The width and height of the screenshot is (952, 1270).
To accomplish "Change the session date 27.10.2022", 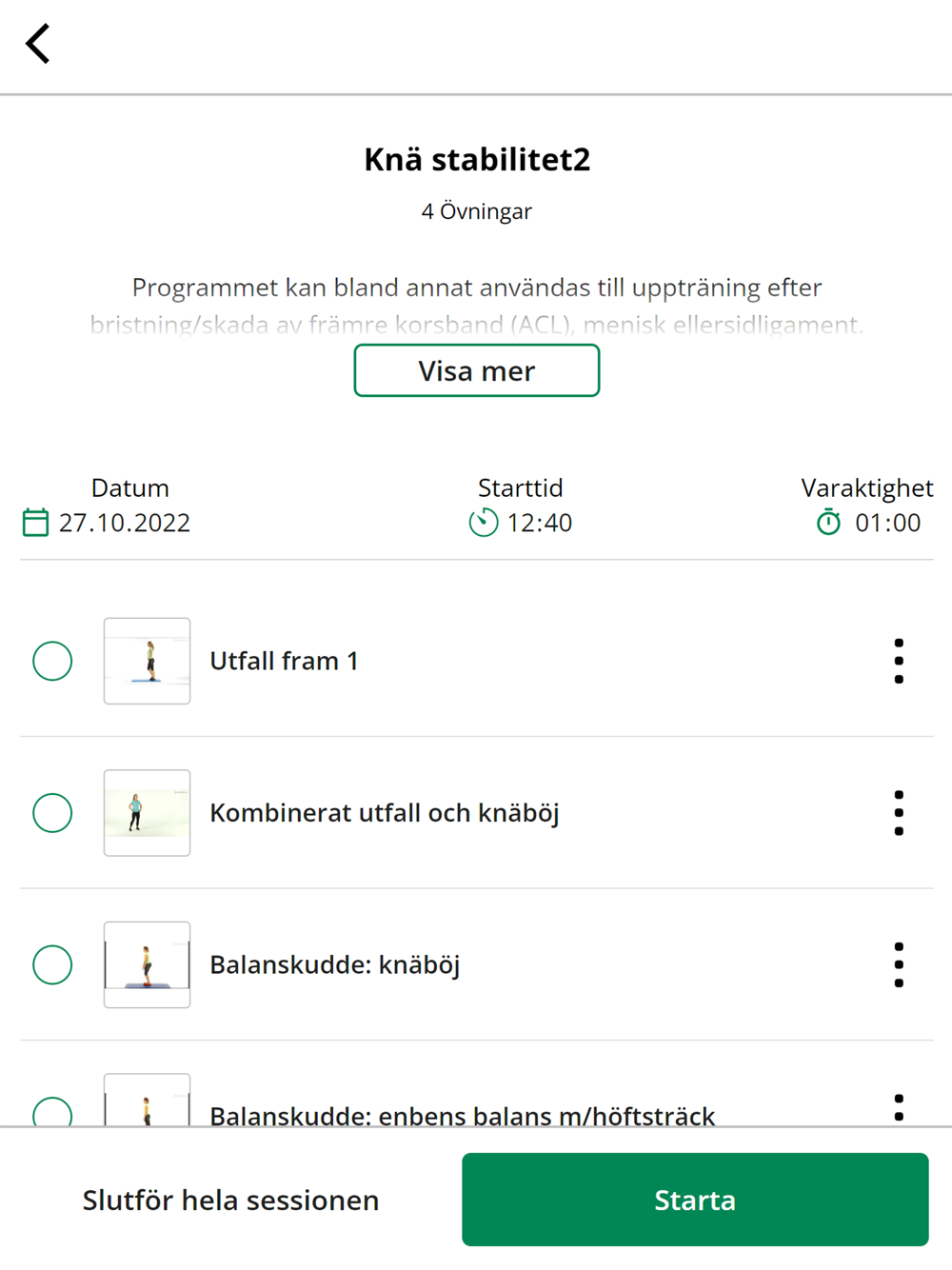I will 125,523.
